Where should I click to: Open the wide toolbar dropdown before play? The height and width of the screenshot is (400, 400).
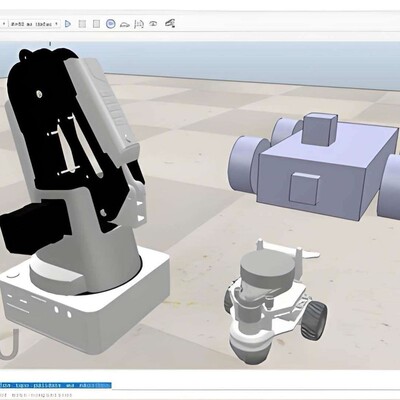click(34, 24)
